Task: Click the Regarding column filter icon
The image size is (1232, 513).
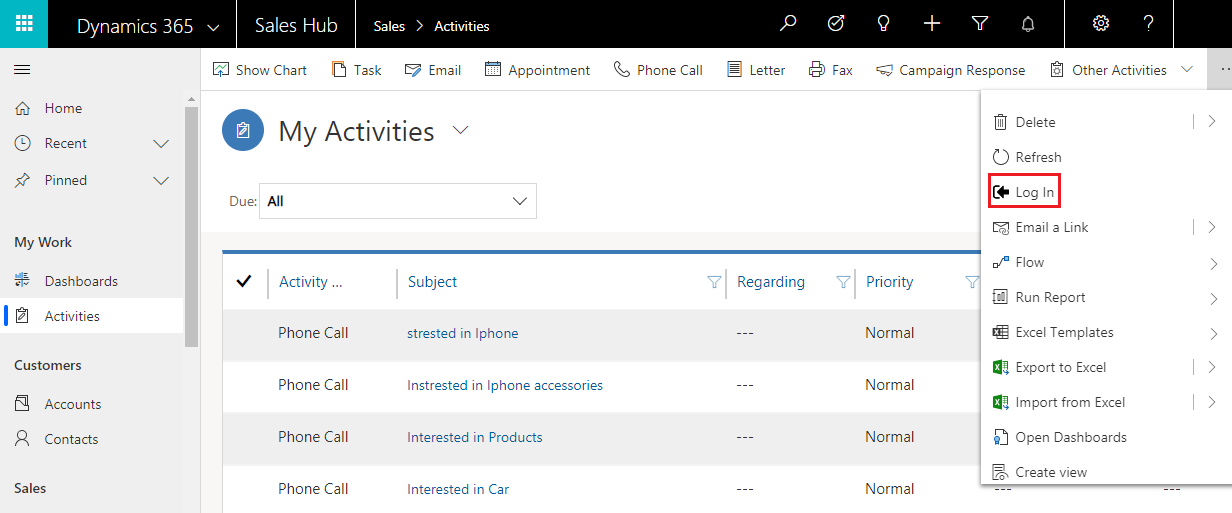Action: [843, 282]
